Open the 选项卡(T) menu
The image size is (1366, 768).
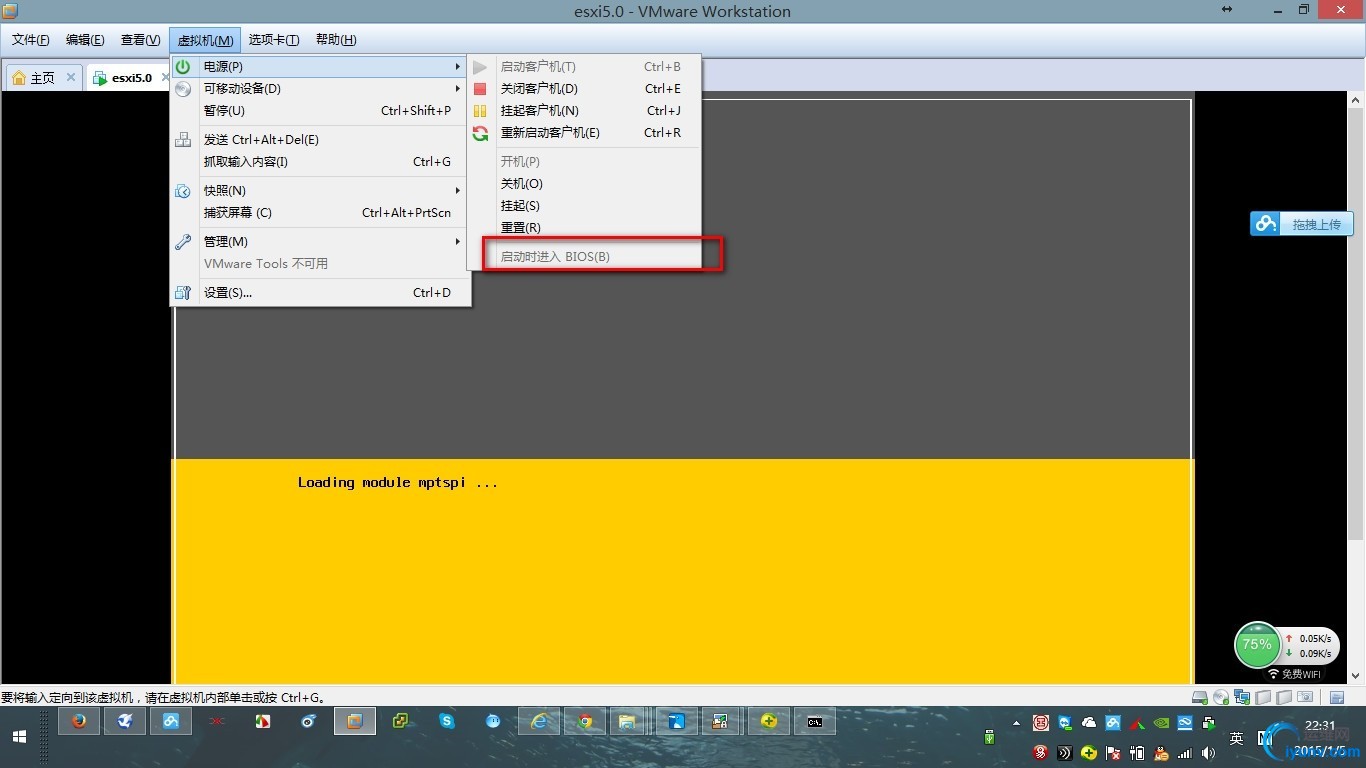[x=274, y=40]
